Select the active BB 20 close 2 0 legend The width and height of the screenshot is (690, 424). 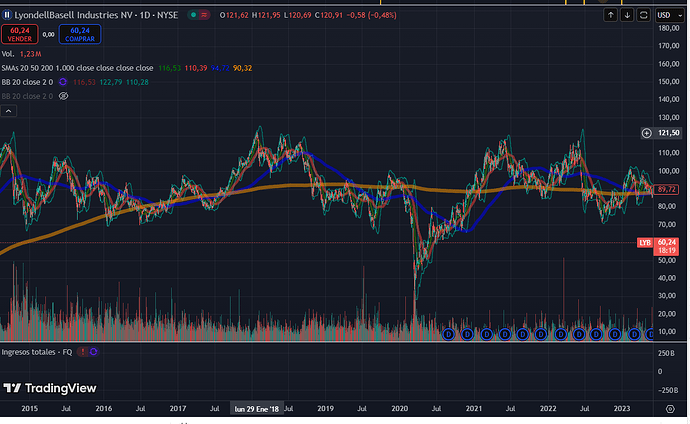[27, 82]
